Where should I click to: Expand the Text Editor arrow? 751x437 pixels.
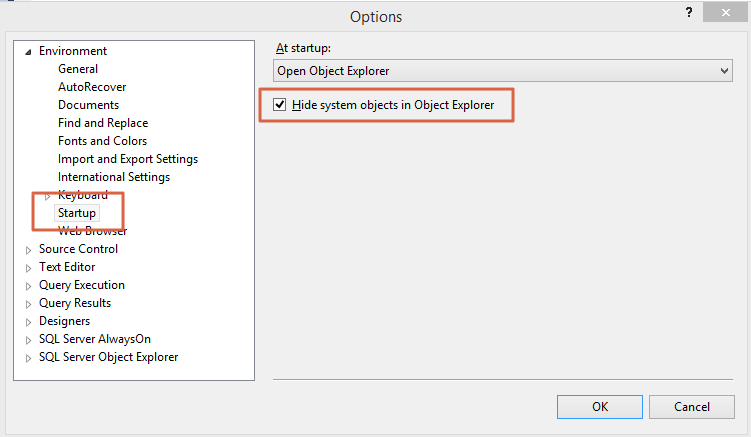[28, 268]
